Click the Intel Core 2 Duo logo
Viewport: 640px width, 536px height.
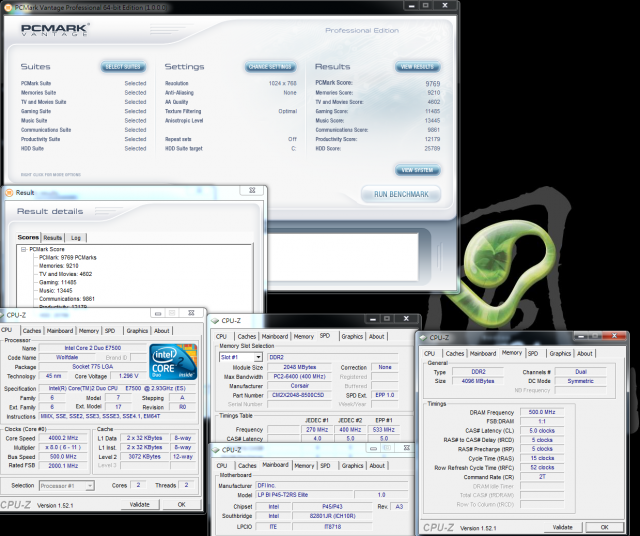173,362
